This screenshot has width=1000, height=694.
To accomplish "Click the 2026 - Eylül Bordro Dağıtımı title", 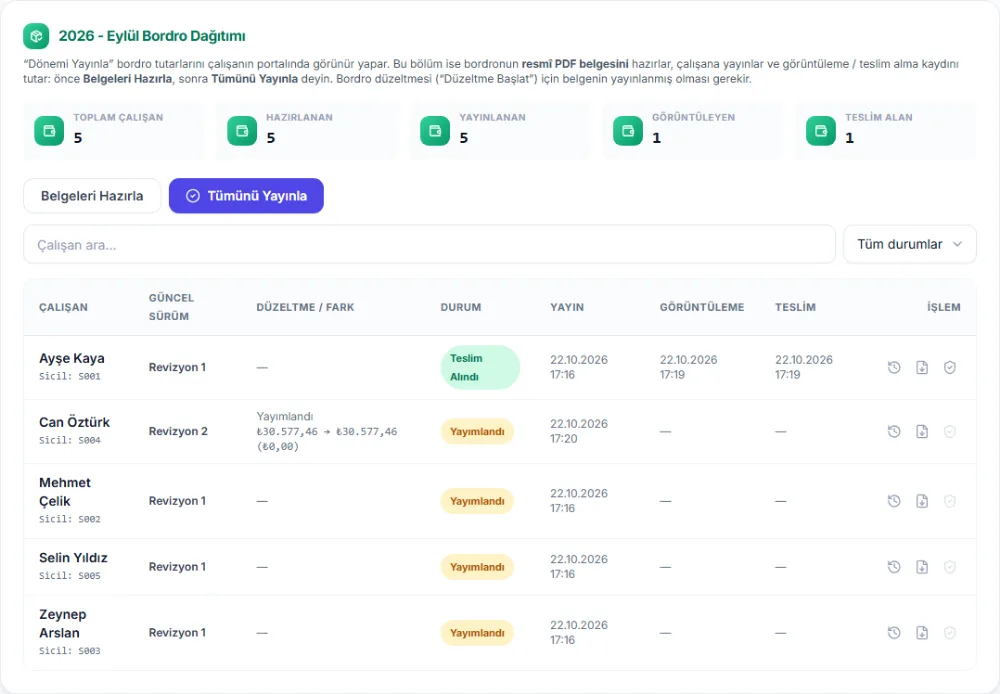I will 152,36.
